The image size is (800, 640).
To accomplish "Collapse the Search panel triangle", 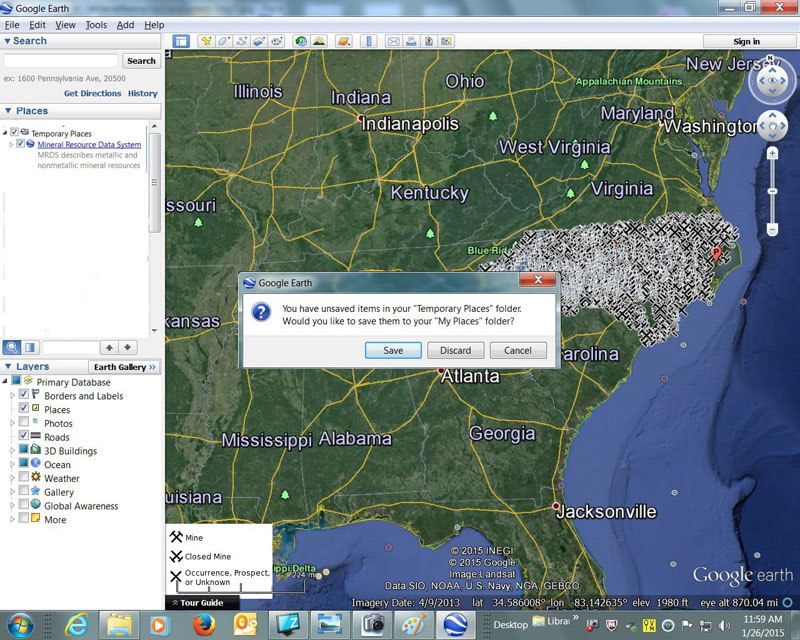I will click(7, 41).
